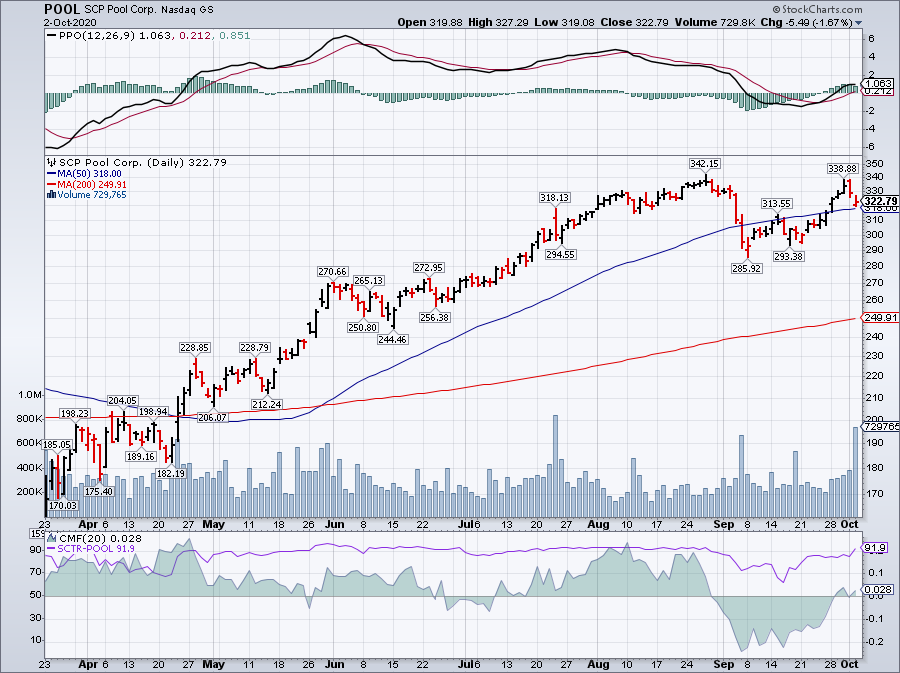Click the 265.13 price label
The height and width of the screenshot is (673, 900).
(x=368, y=281)
